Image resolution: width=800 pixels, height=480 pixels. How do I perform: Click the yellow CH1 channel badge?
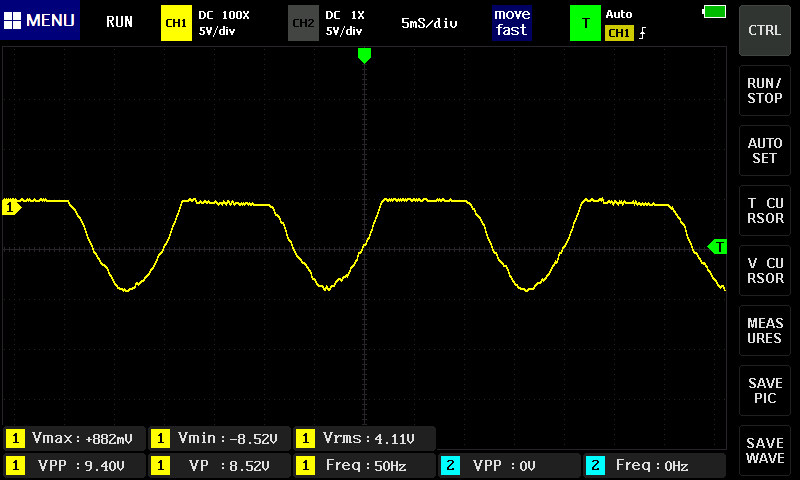point(175,22)
